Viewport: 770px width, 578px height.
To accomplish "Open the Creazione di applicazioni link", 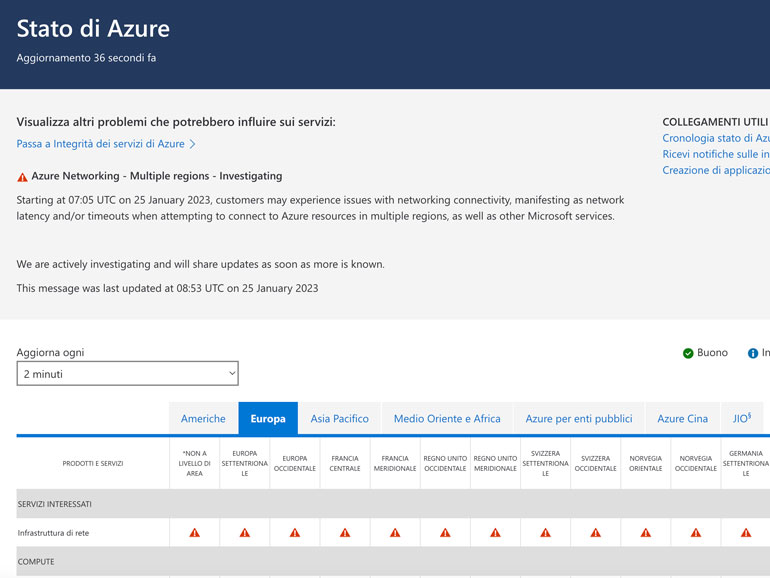I will coord(716,170).
